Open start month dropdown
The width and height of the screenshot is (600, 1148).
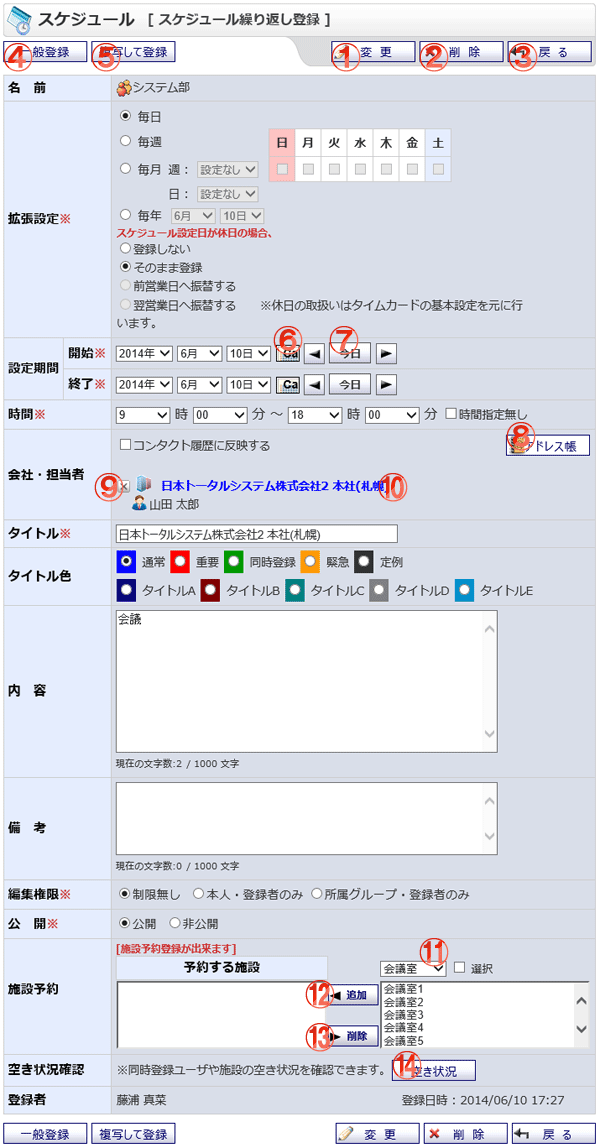click(199, 353)
